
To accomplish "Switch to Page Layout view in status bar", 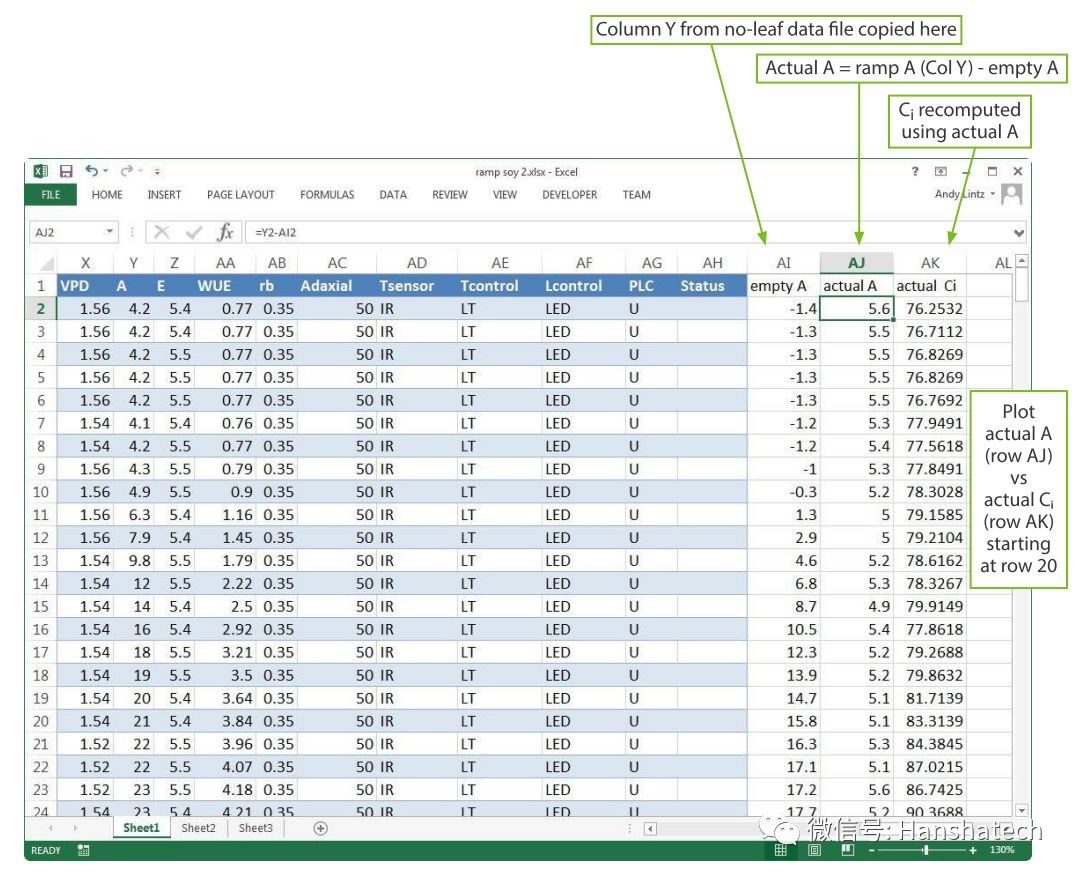I will coord(814,851).
